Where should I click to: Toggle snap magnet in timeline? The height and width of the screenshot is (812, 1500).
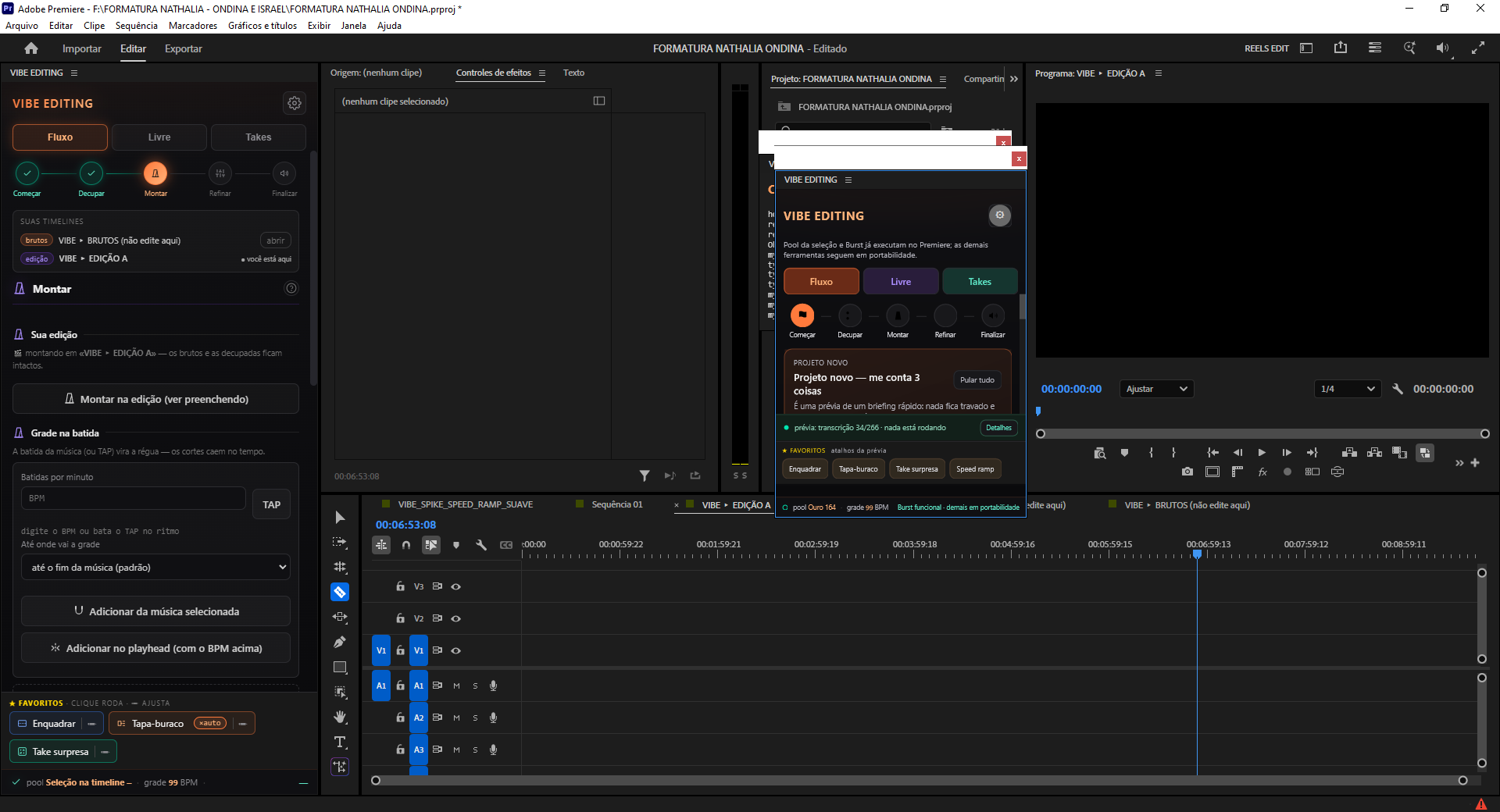(406, 545)
